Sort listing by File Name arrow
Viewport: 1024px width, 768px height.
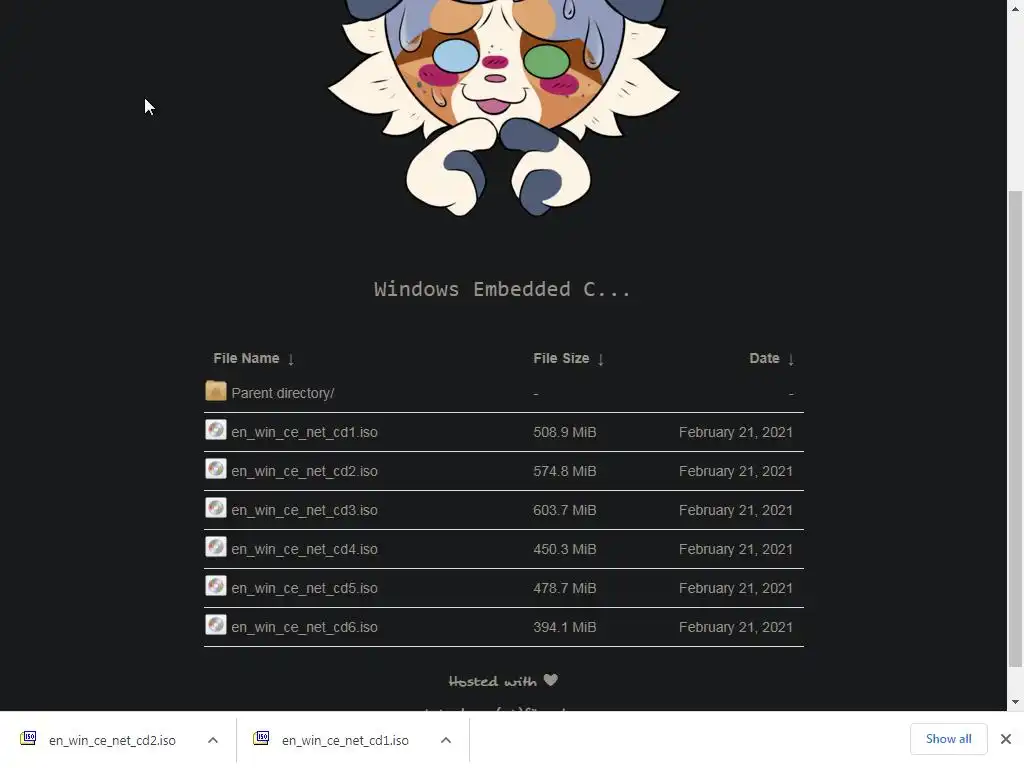click(291, 359)
